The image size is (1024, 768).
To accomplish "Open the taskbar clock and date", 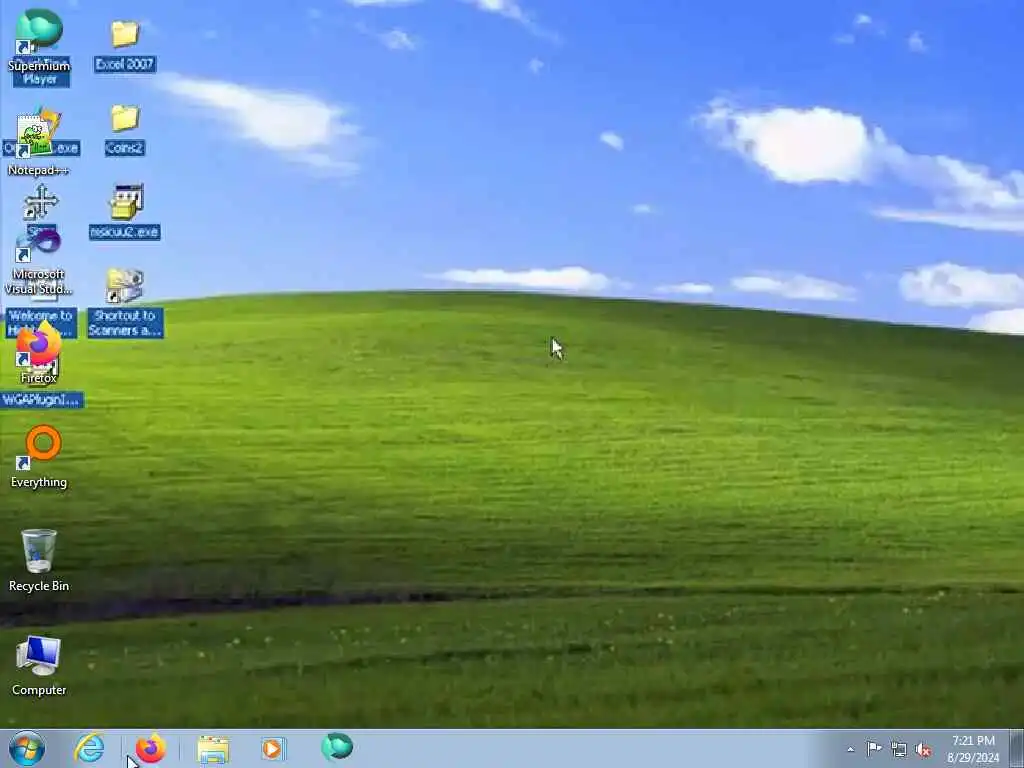I will click(x=973, y=749).
